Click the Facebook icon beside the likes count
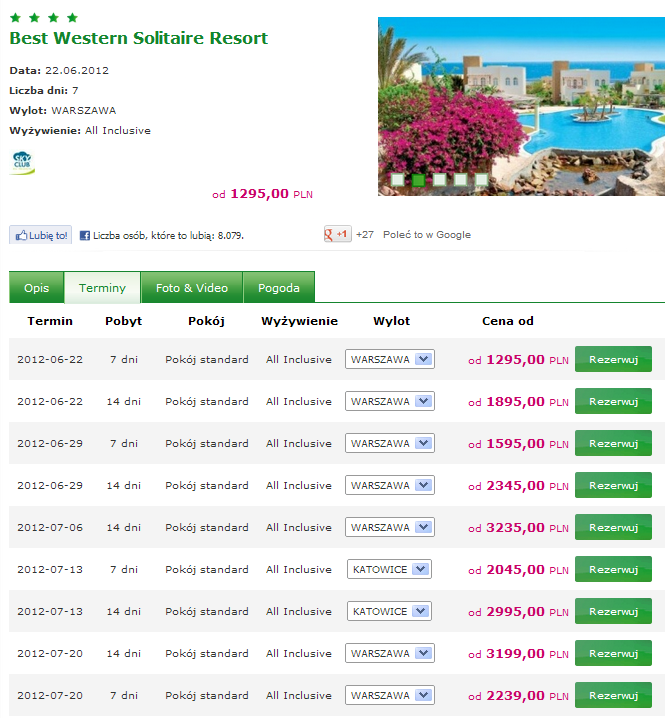 pyautogui.click(x=85, y=236)
